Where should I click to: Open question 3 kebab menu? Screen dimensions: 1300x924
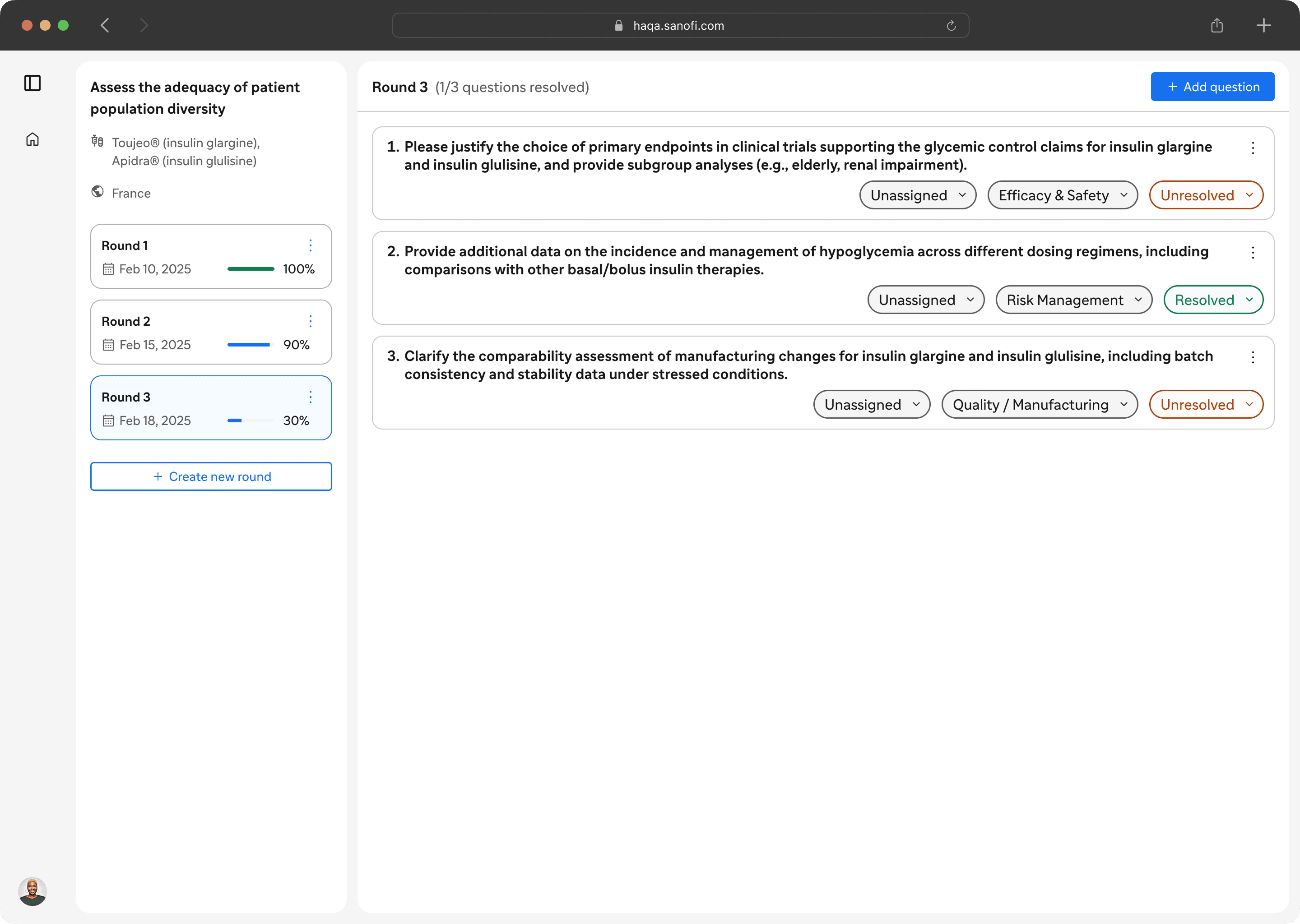pyautogui.click(x=1252, y=357)
